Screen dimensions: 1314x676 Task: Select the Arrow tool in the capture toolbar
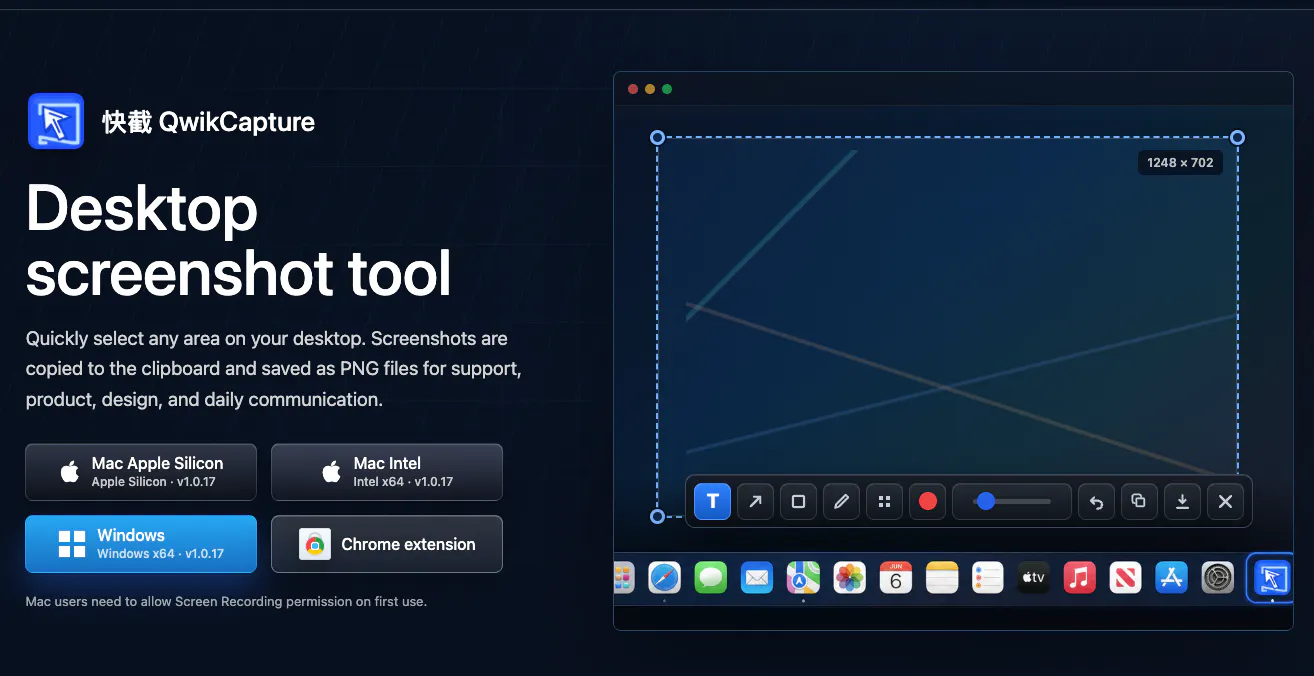point(755,501)
